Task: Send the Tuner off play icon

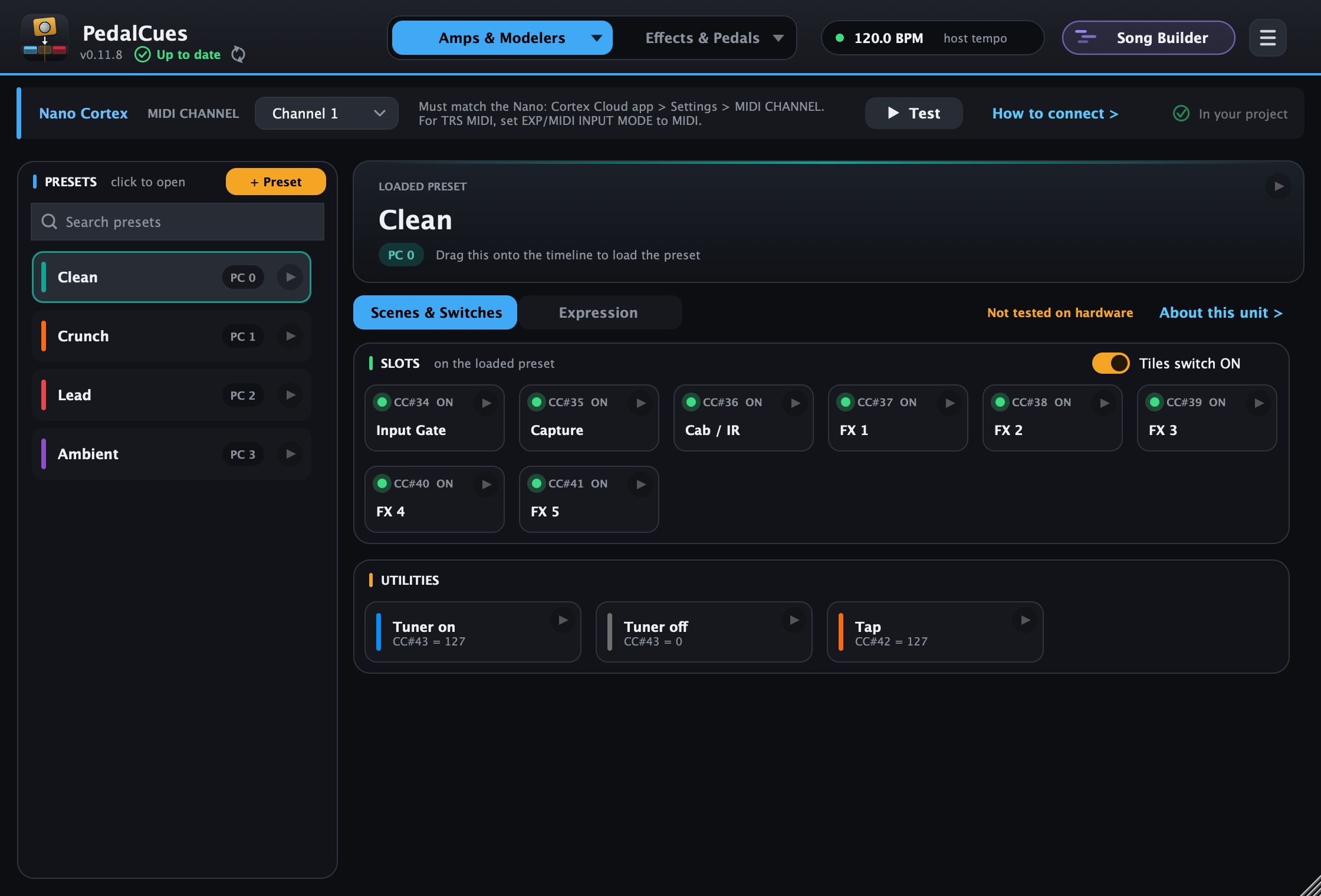Action: 794,620
